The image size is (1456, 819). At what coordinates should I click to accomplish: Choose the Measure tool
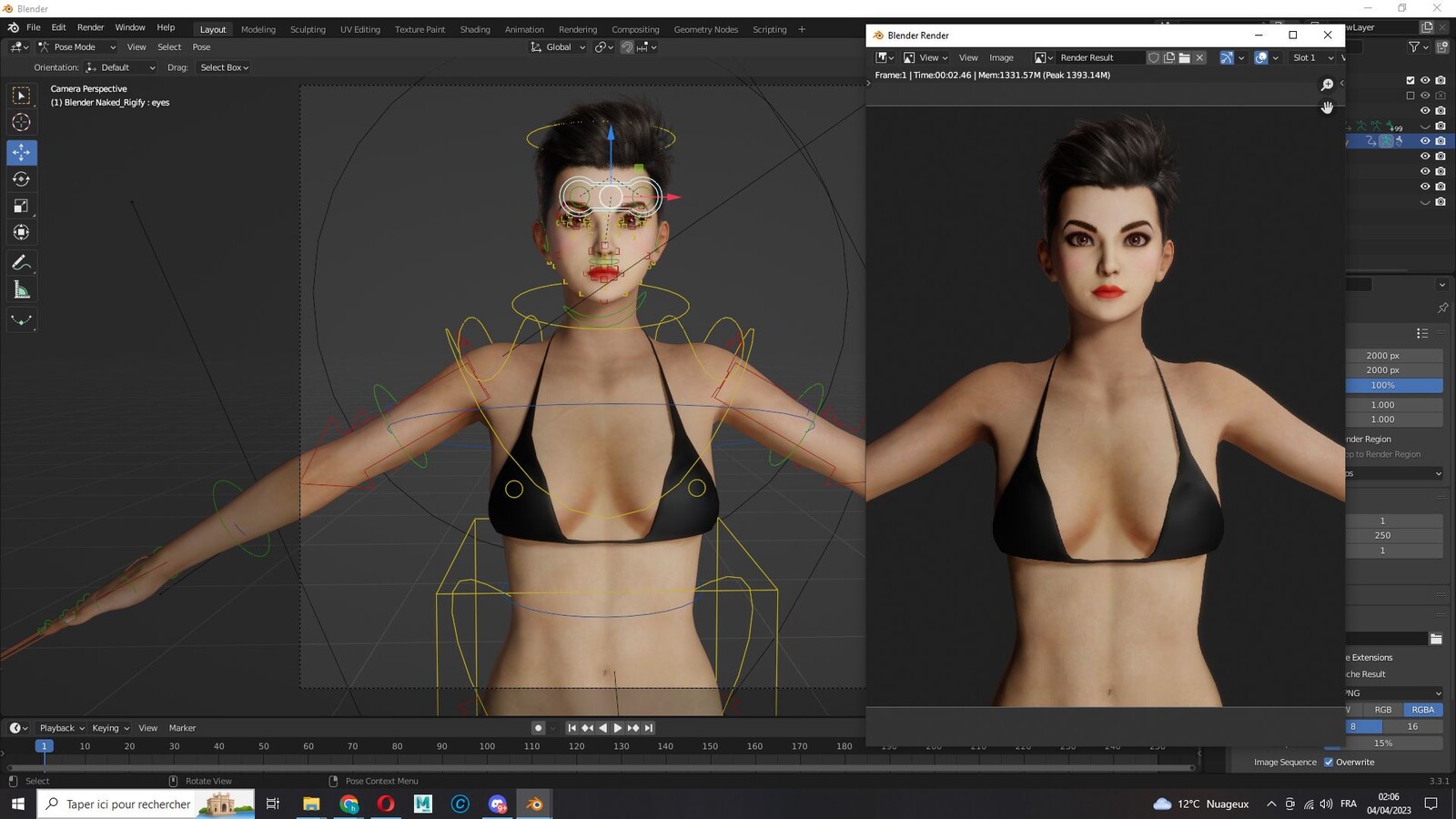tap(21, 290)
